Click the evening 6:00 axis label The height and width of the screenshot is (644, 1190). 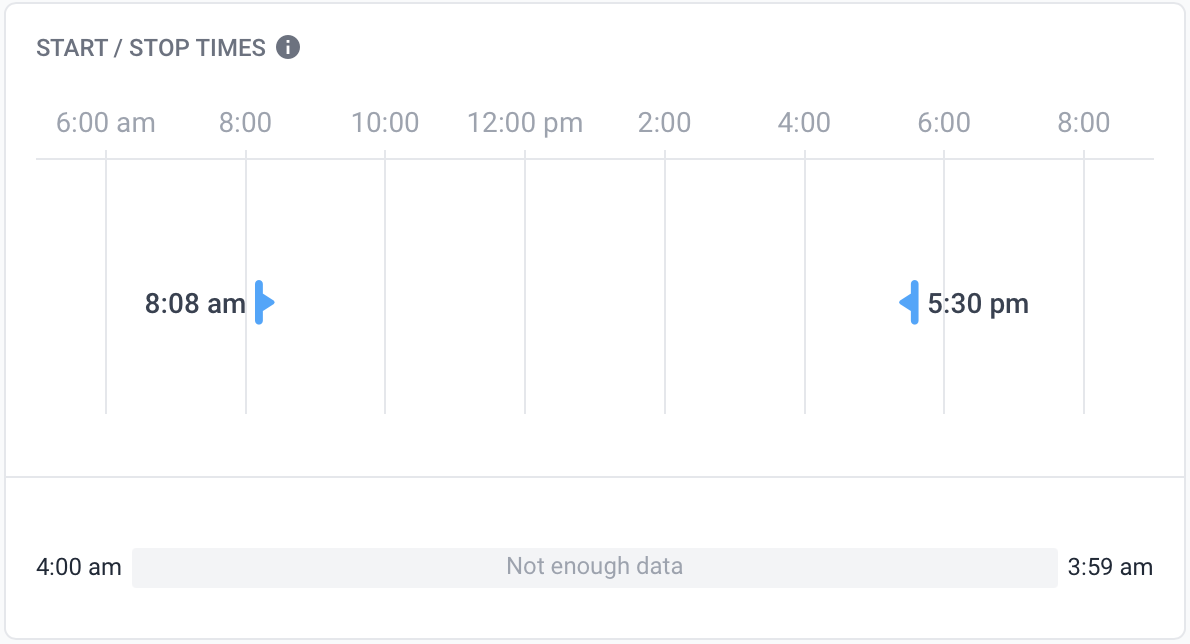[x=943, y=122]
